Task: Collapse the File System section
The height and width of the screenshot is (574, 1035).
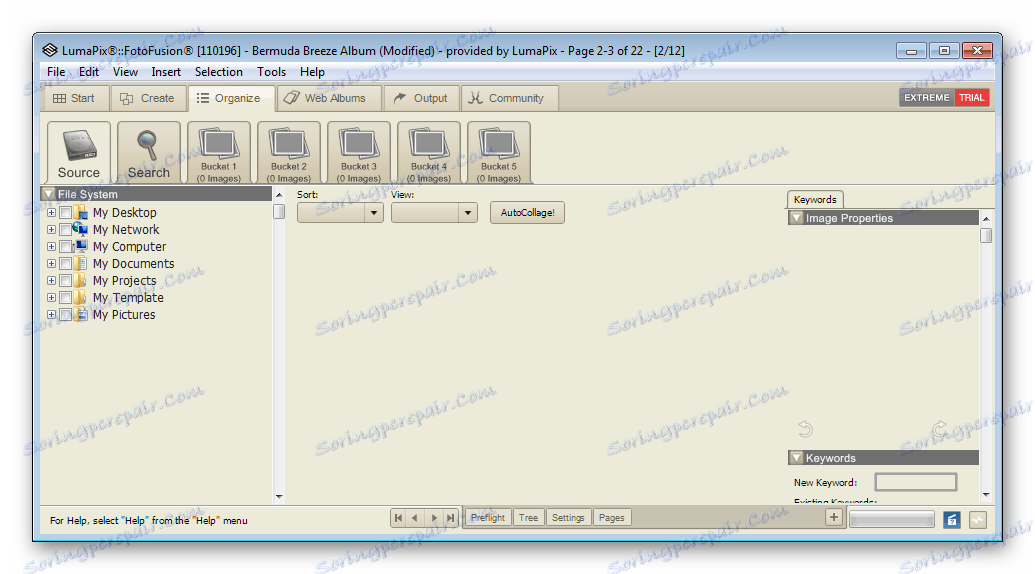Action: [48, 194]
